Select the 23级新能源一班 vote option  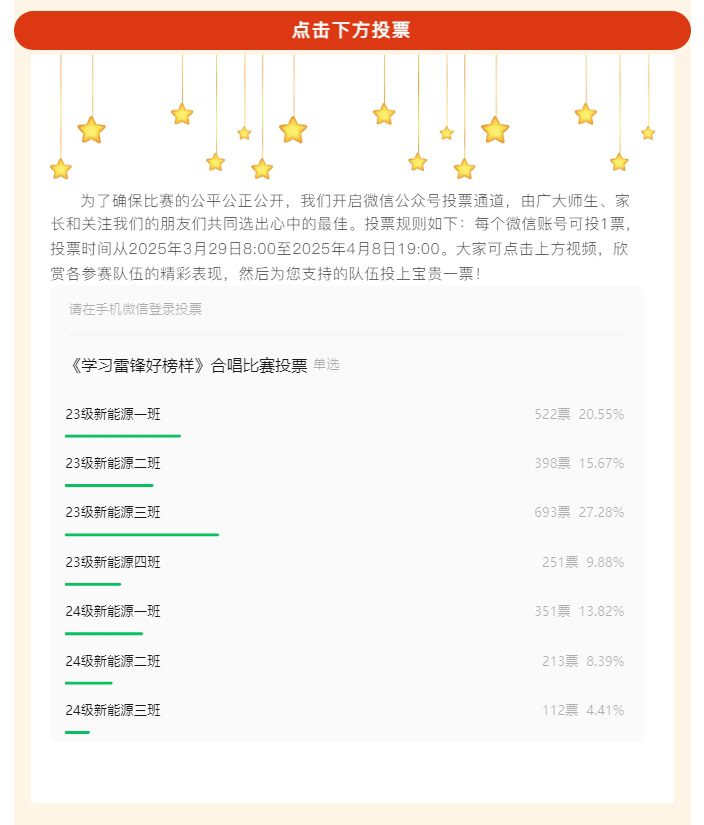[x=345, y=420]
